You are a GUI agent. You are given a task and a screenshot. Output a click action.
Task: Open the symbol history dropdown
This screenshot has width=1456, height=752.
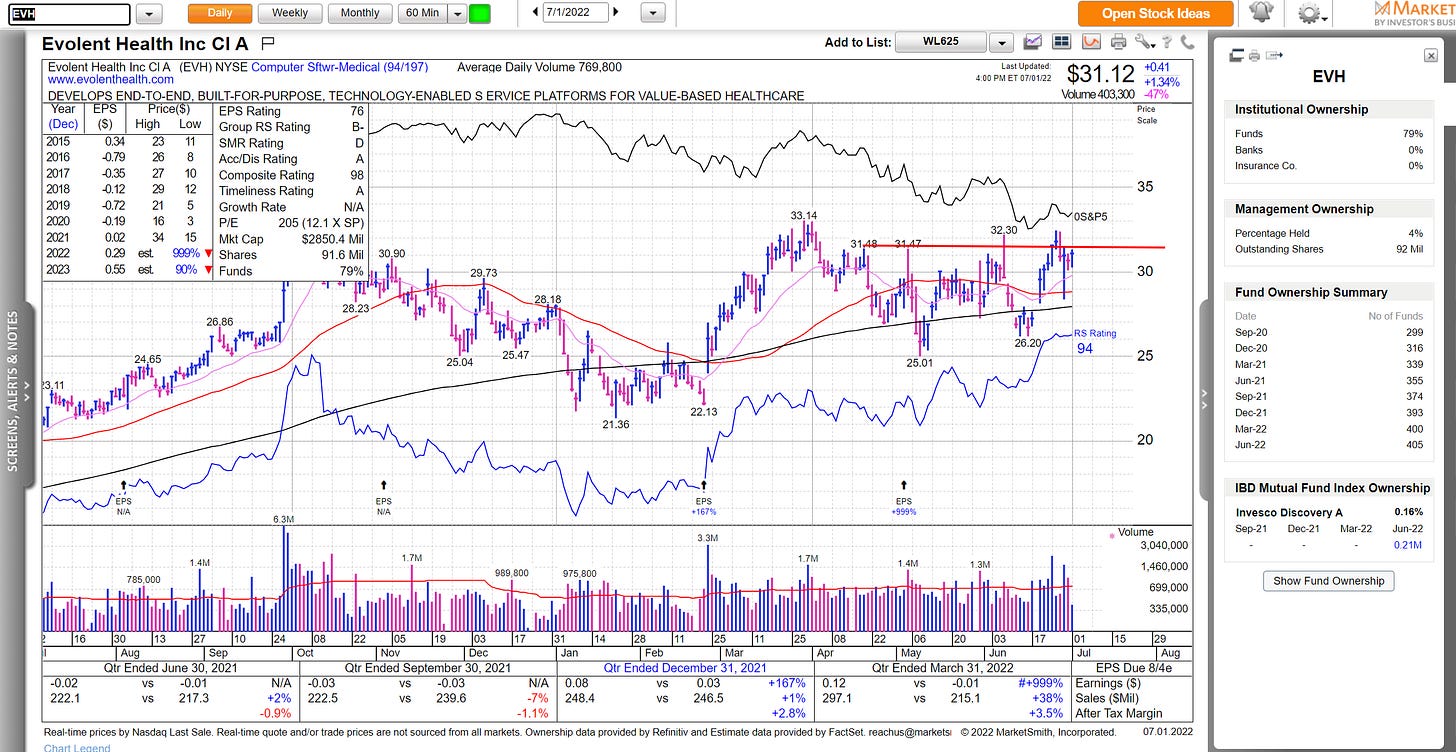(149, 13)
